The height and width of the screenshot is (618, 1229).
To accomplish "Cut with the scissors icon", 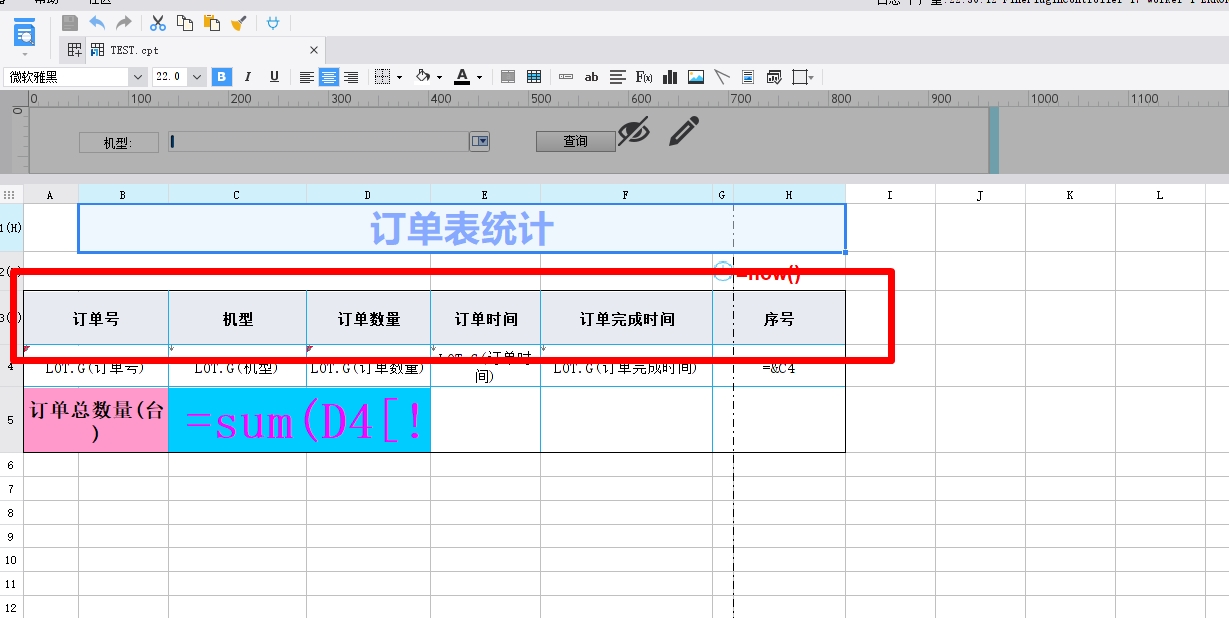I will (x=158, y=22).
